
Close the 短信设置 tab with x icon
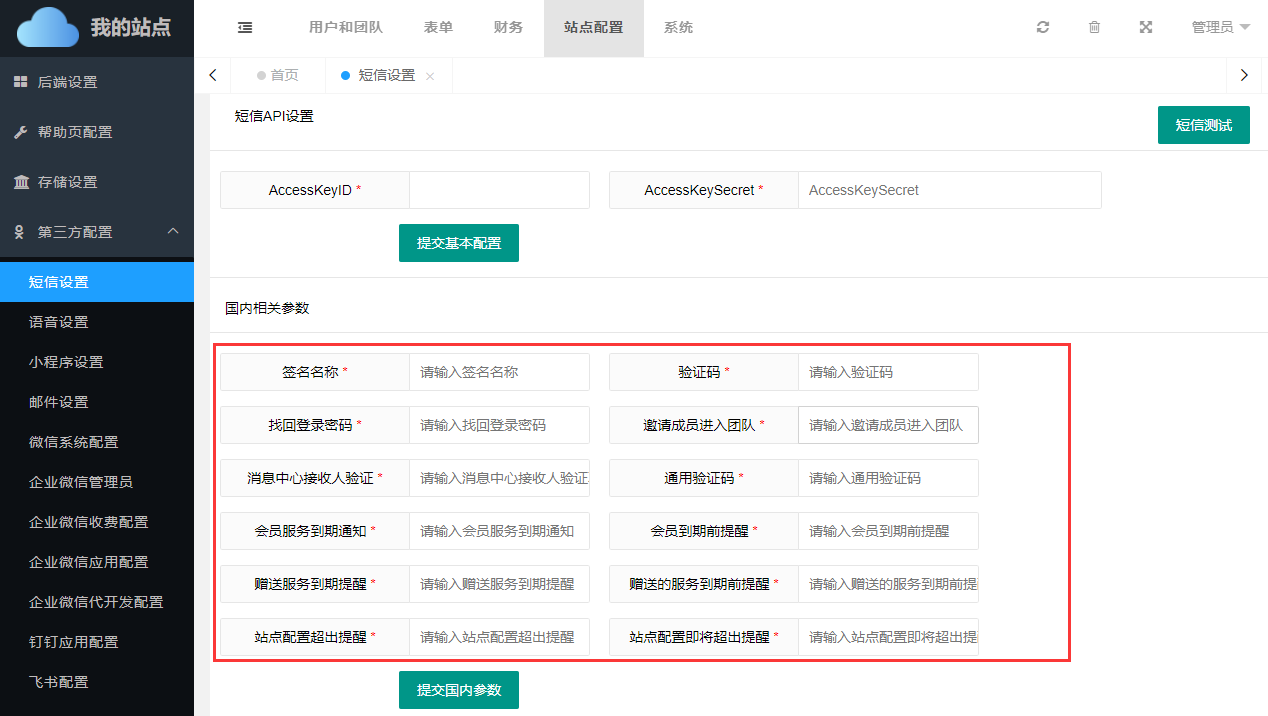click(x=430, y=76)
